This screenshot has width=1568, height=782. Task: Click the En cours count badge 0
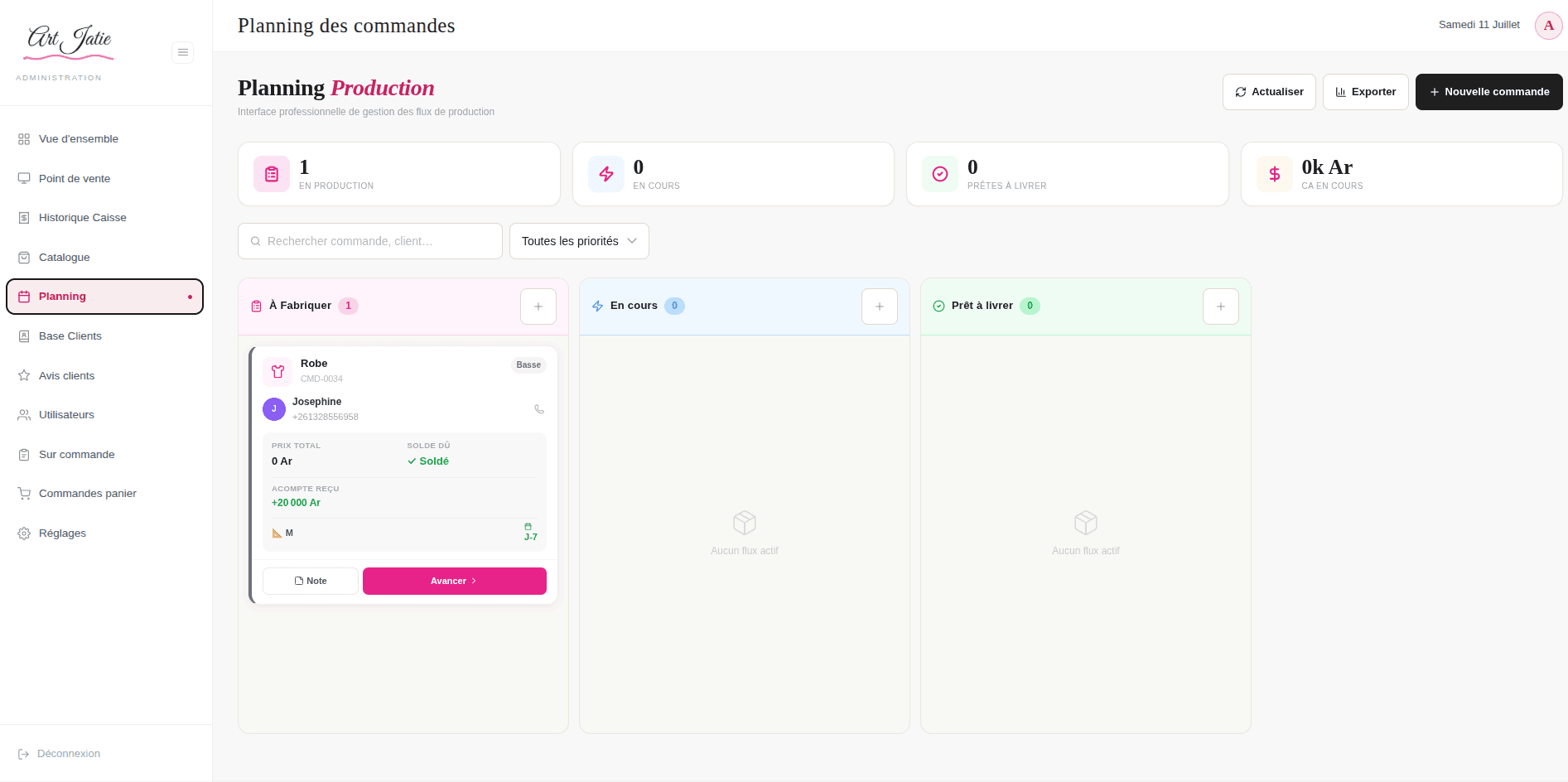tap(675, 306)
